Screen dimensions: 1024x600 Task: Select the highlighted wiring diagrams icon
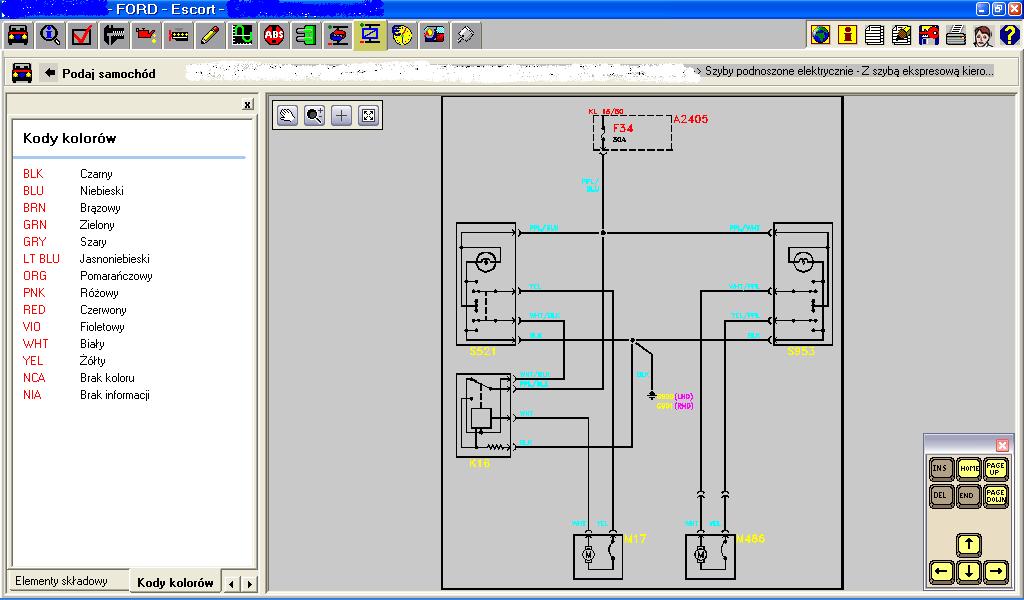370,35
